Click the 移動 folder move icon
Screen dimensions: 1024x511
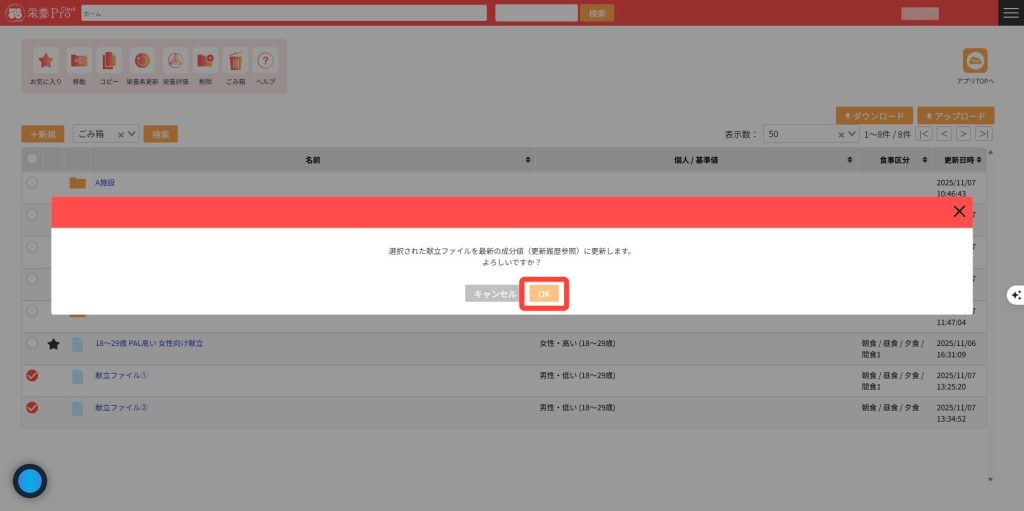[x=78, y=61]
